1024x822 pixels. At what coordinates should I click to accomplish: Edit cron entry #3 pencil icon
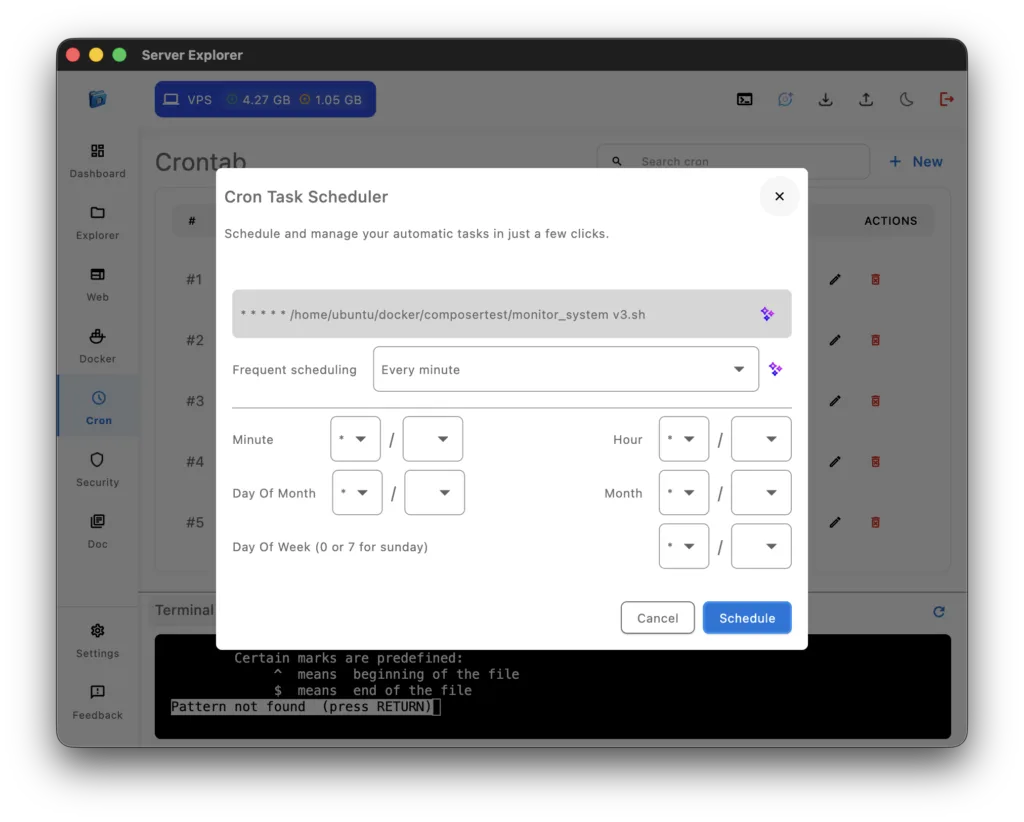point(835,401)
